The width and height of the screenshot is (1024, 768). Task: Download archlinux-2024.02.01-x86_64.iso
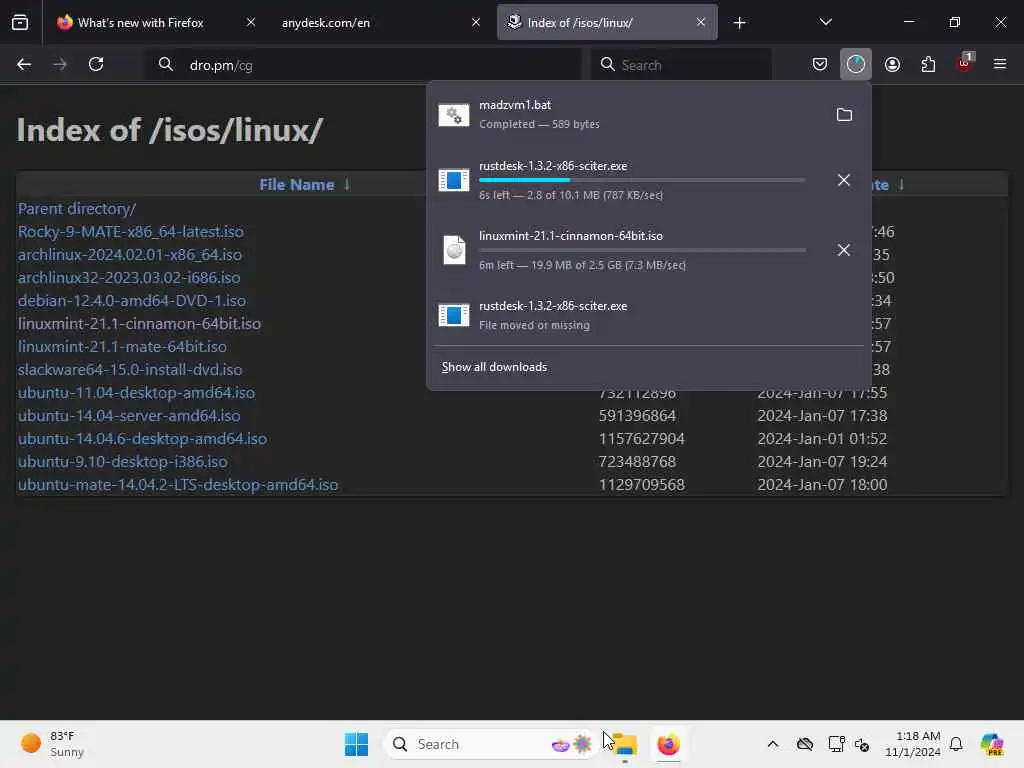point(129,255)
